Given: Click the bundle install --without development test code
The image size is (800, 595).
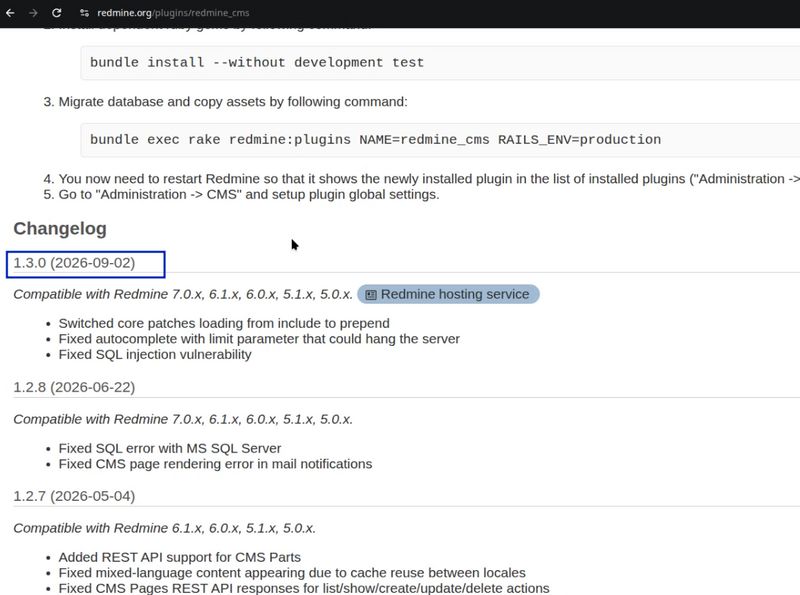Looking at the screenshot, I should point(257,62).
